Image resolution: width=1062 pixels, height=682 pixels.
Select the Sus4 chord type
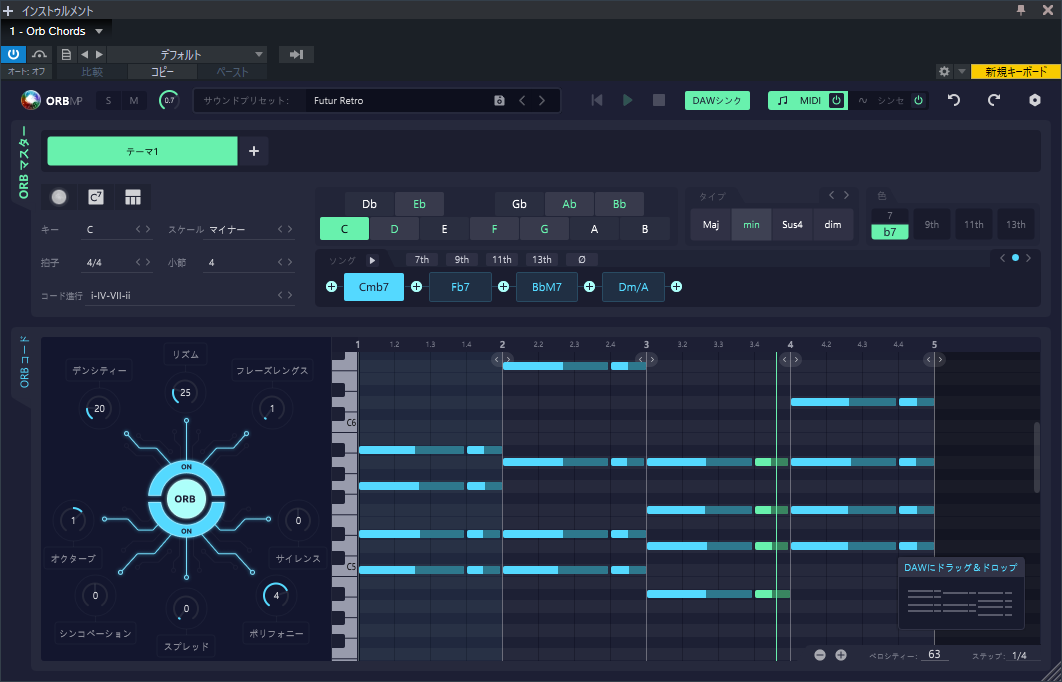tap(792, 225)
